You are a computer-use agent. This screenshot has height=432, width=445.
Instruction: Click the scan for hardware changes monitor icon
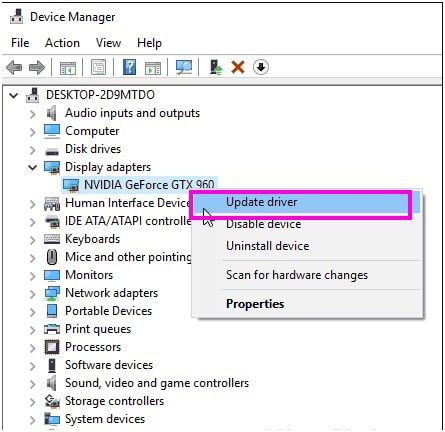pyautogui.click(x=184, y=67)
